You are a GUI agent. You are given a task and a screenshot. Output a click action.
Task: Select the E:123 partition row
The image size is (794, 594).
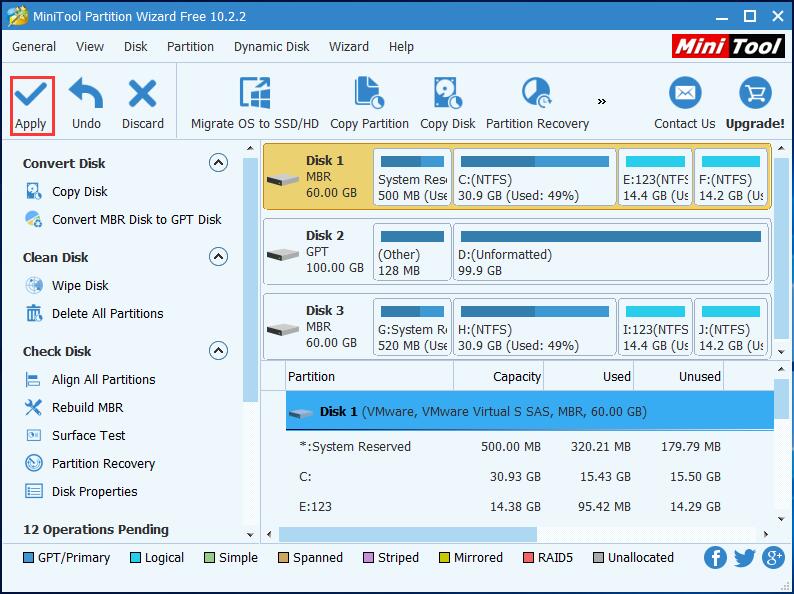(530, 506)
